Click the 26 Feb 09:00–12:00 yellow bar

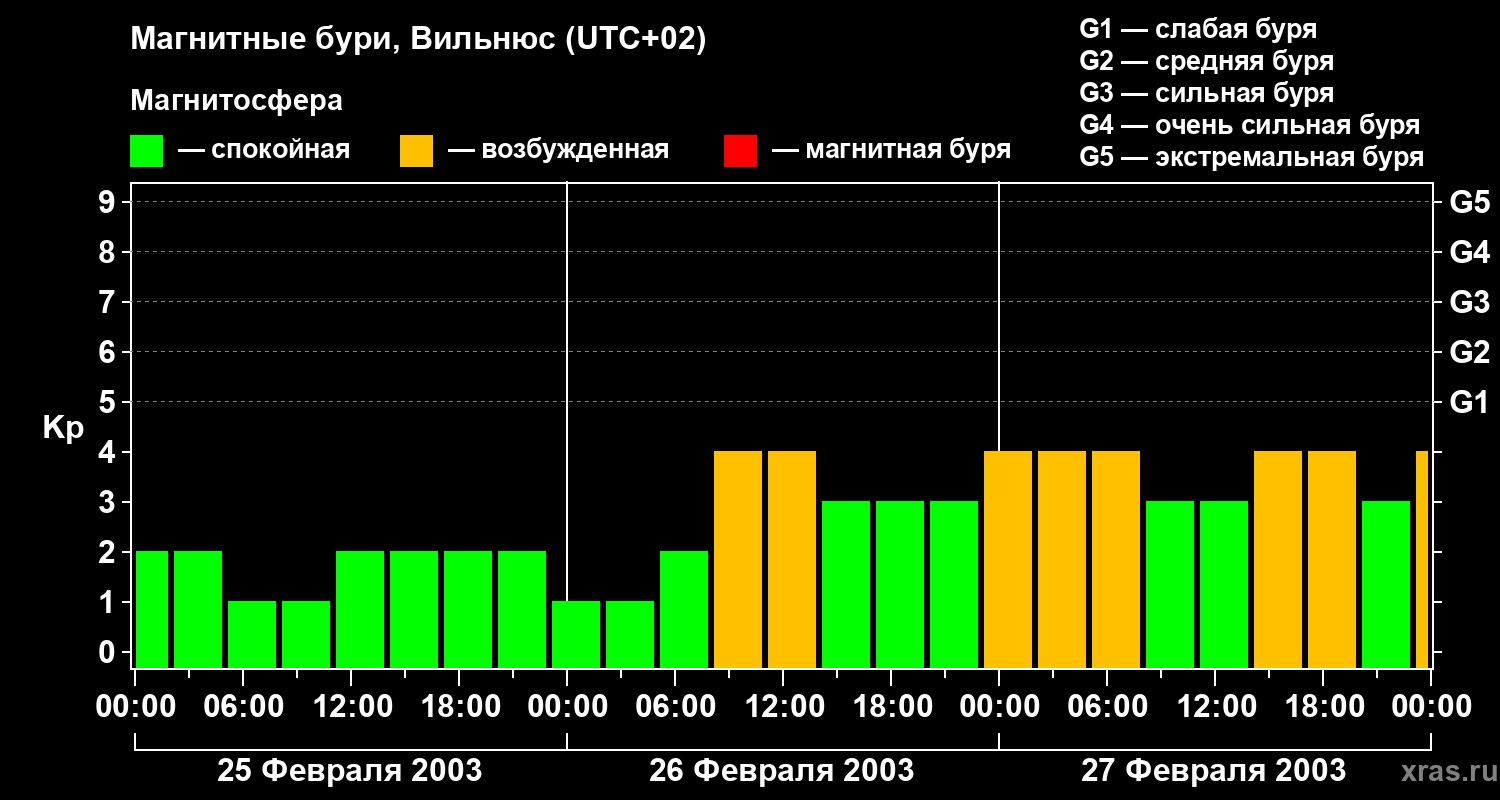(738, 559)
